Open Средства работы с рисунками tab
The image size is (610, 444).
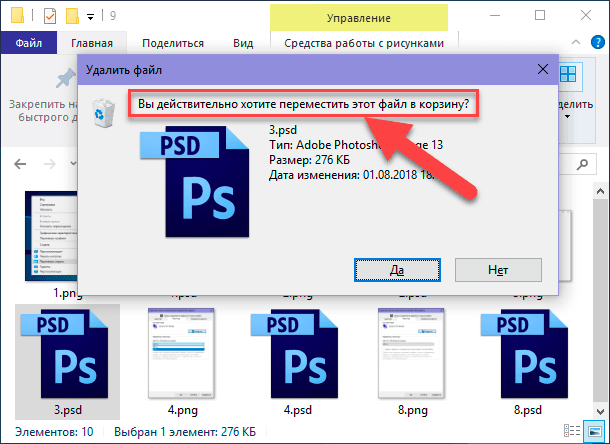(x=364, y=43)
